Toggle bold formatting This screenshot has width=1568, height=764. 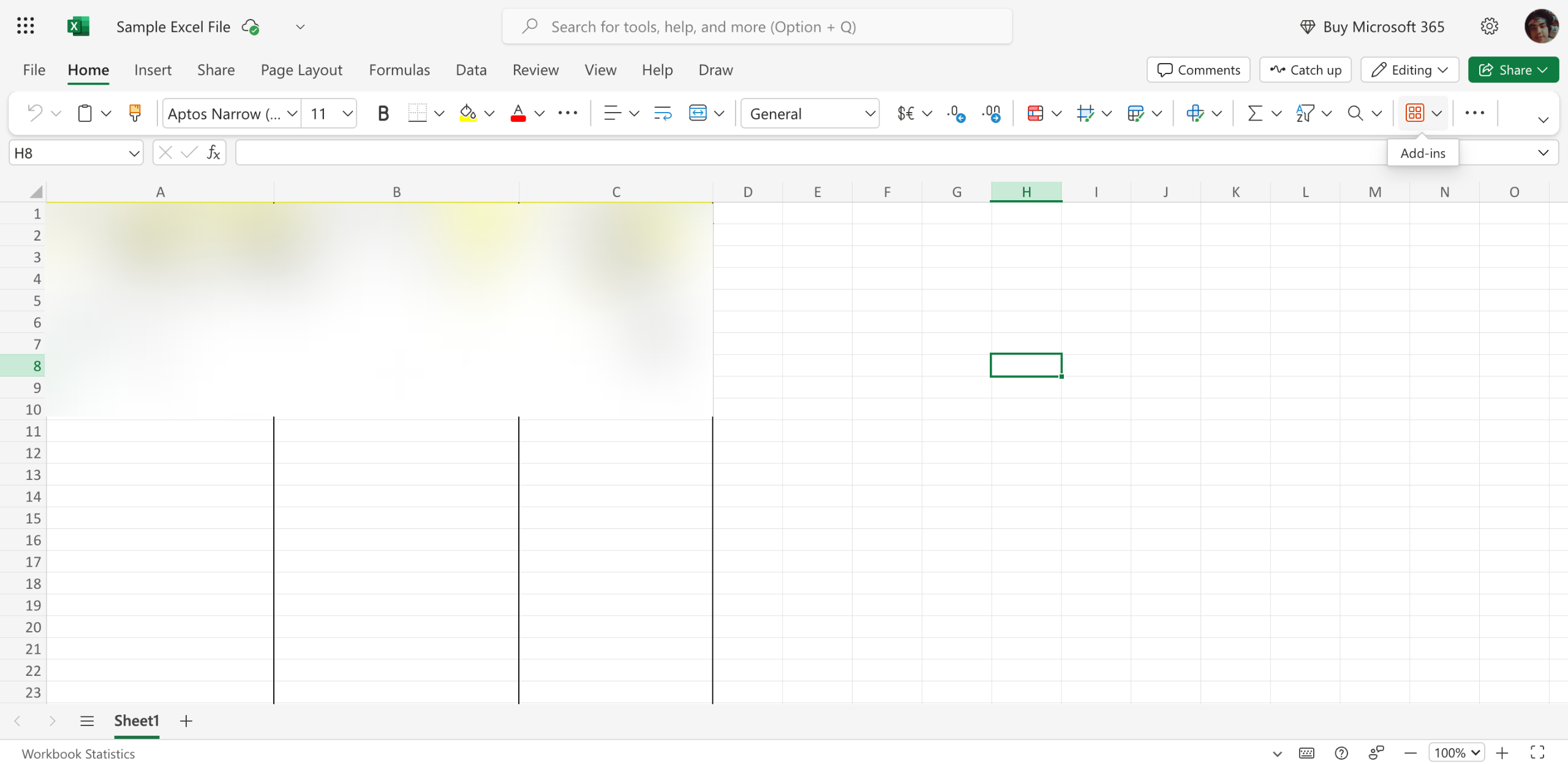(383, 113)
